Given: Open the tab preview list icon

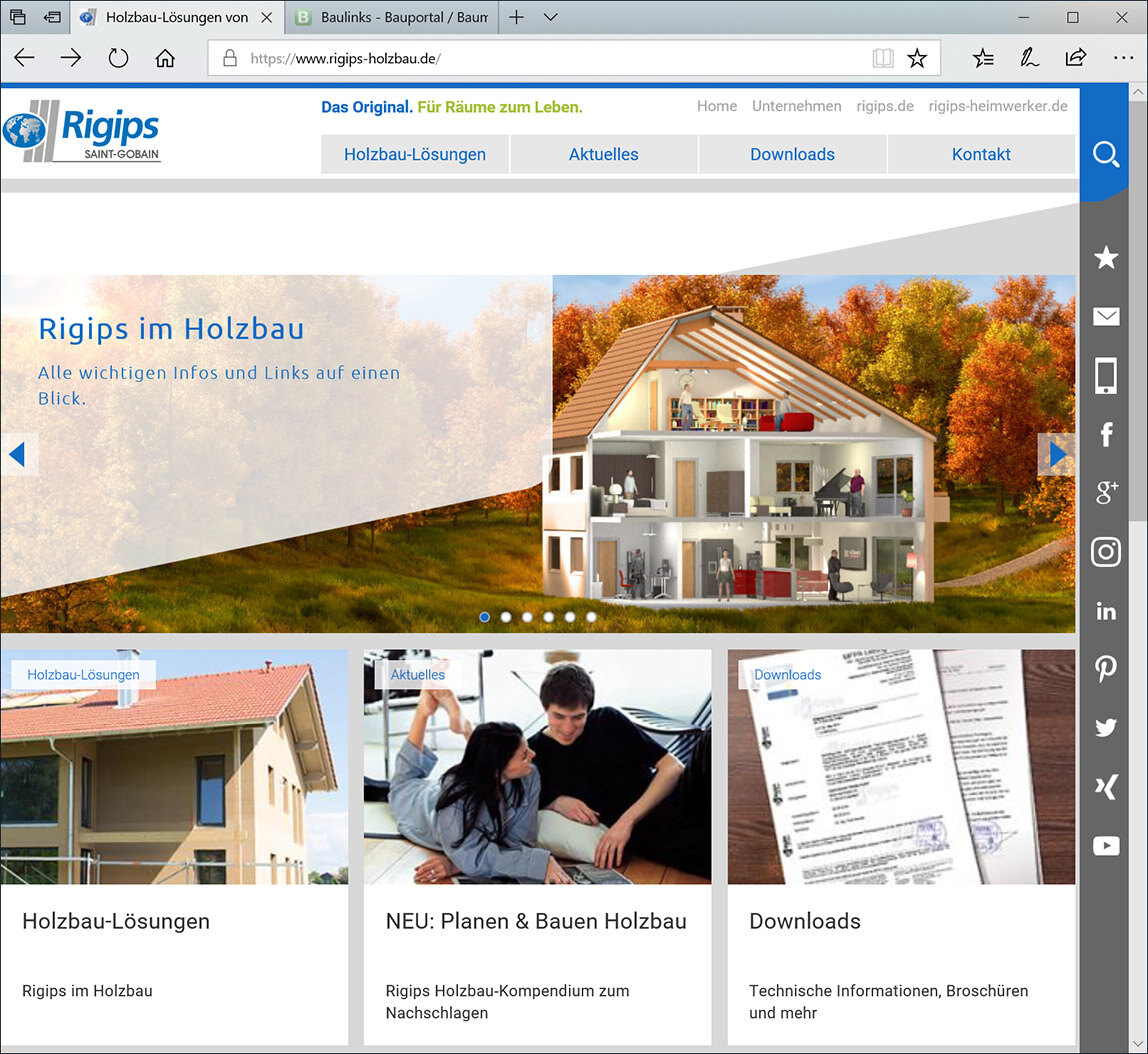Looking at the screenshot, I should pos(18,17).
